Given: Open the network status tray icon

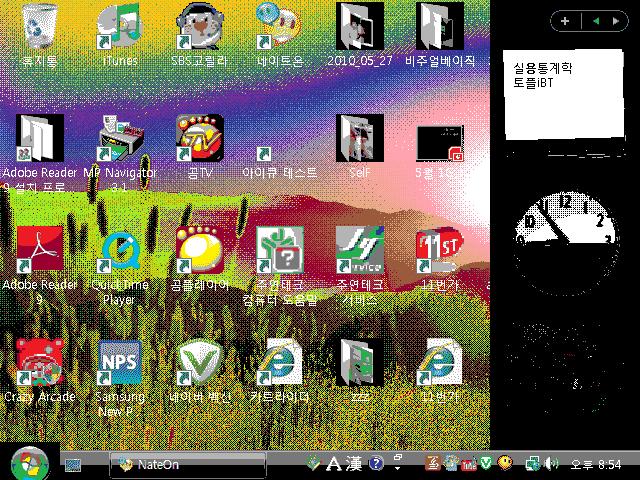Looking at the screenshot, I should tap(532, 464).
